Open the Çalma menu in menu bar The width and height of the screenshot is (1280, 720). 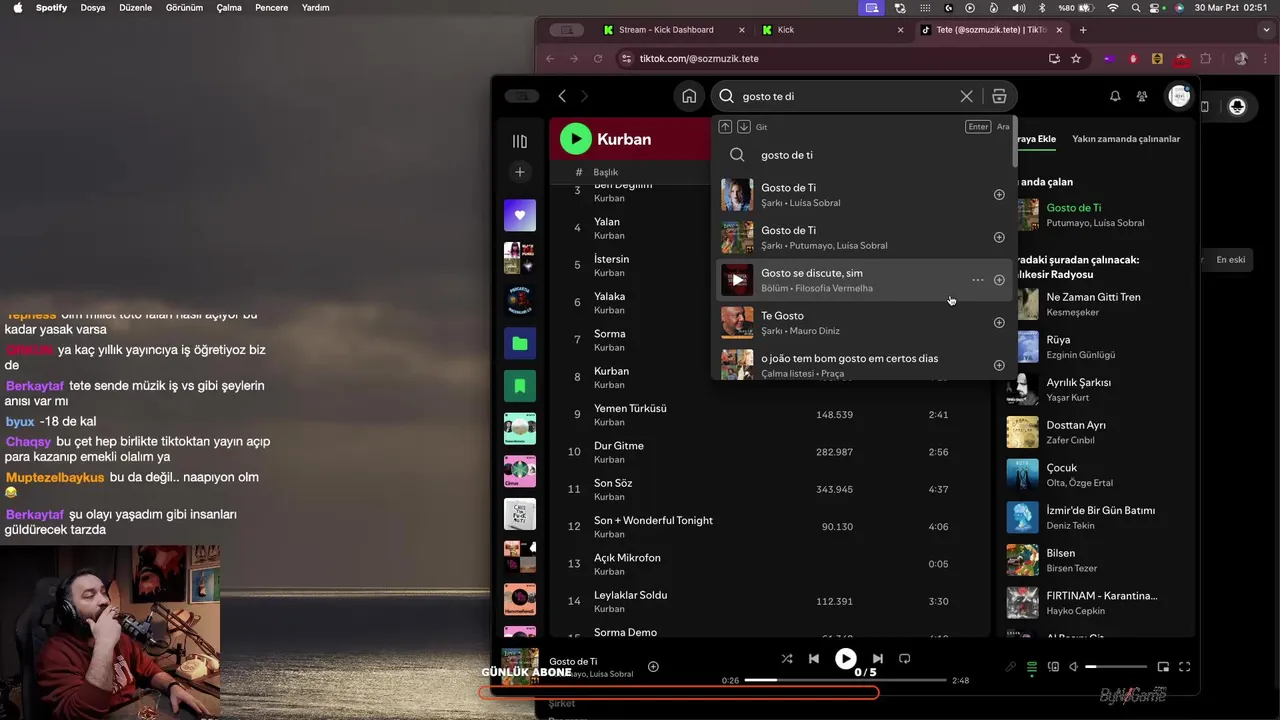(229, 7)
